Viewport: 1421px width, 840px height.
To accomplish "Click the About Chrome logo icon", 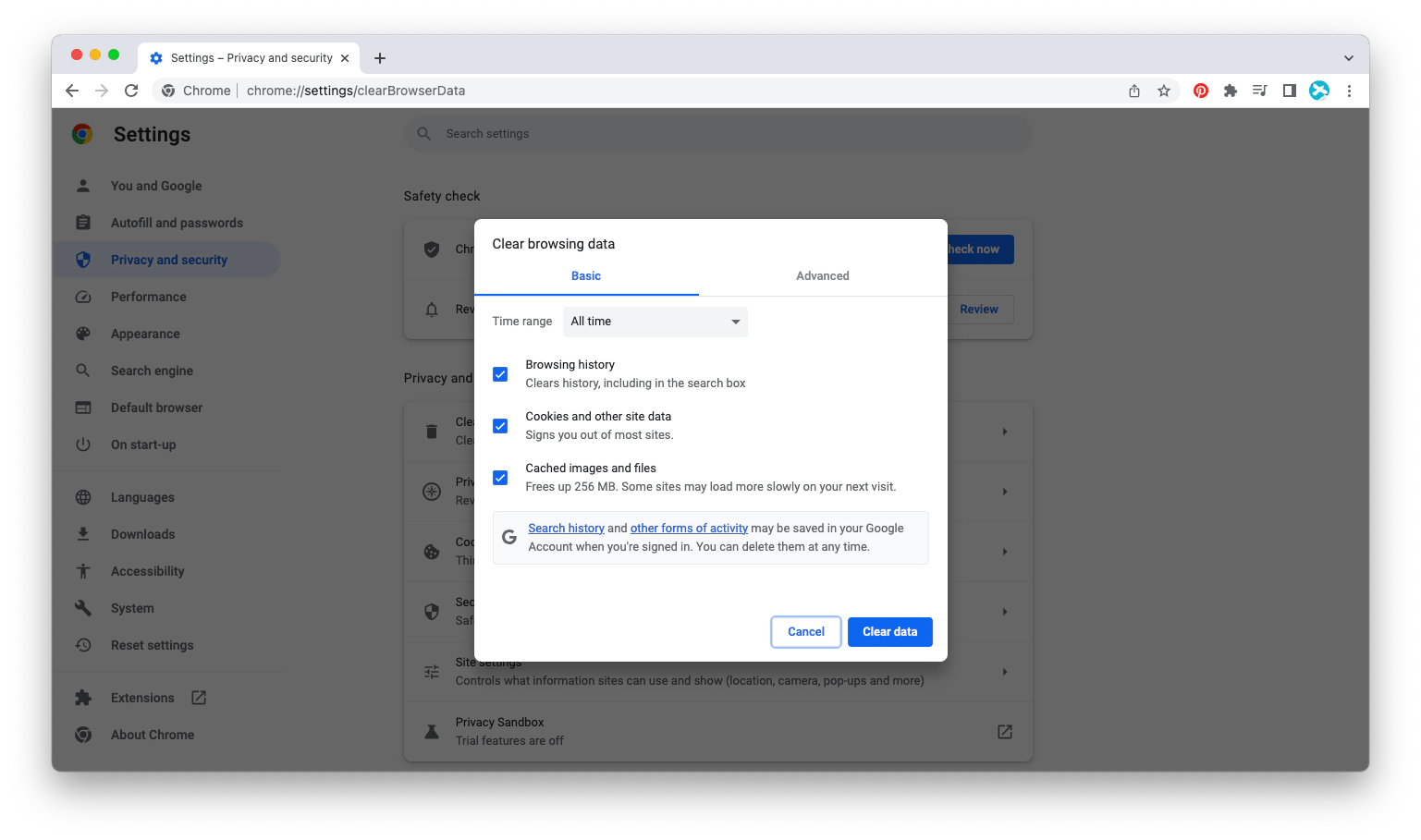I will click(83, 735).
